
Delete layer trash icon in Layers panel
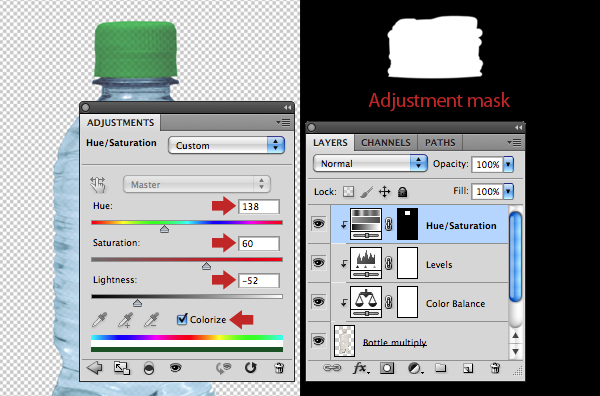[x=495, y=368]
